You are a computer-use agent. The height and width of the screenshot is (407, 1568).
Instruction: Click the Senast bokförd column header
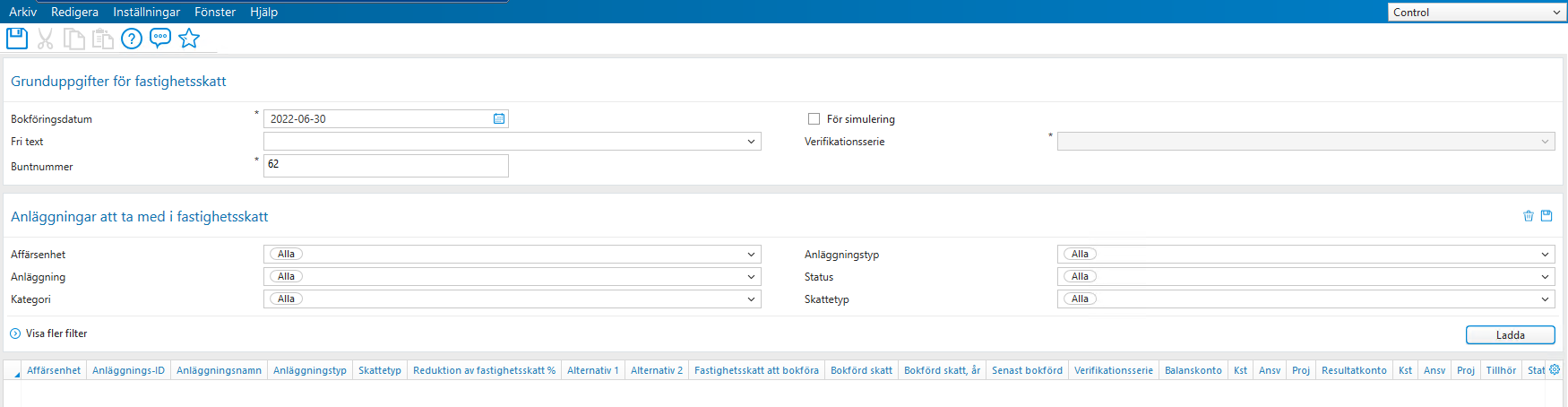coord(1027,370)
